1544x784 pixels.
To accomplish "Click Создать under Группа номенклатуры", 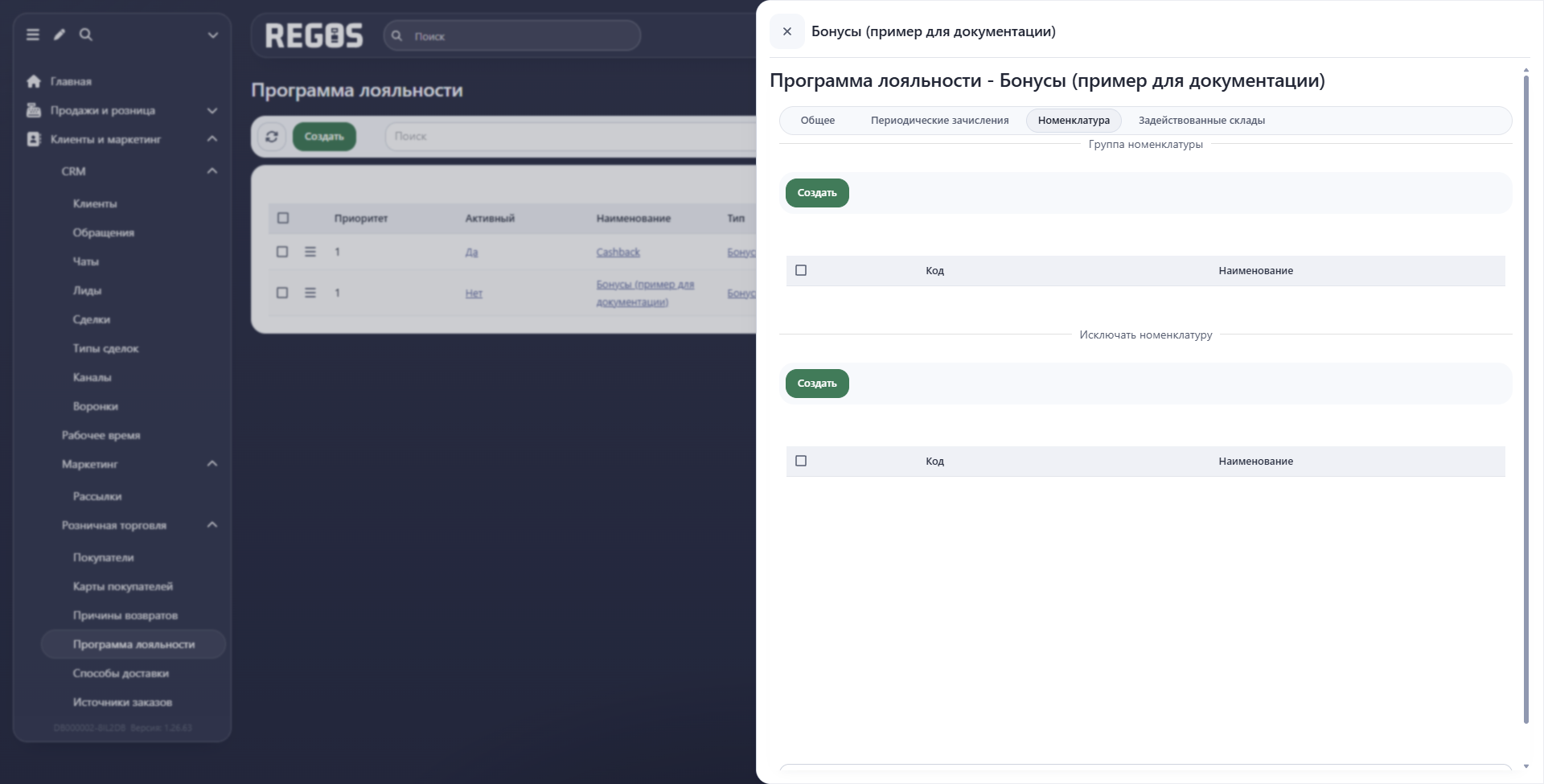I will click(x=817, y=193).
